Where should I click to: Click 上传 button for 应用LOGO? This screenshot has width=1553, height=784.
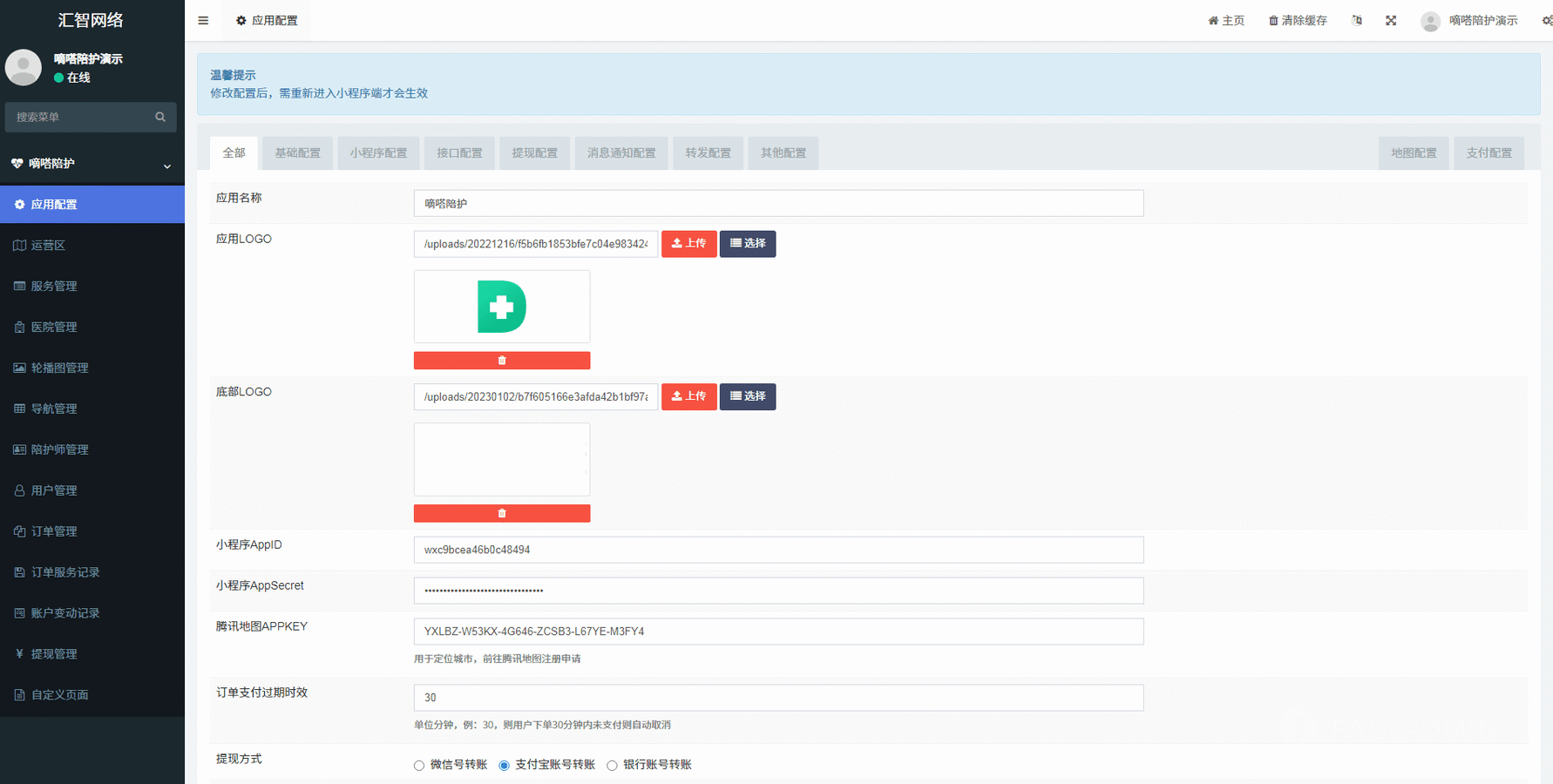688,244
